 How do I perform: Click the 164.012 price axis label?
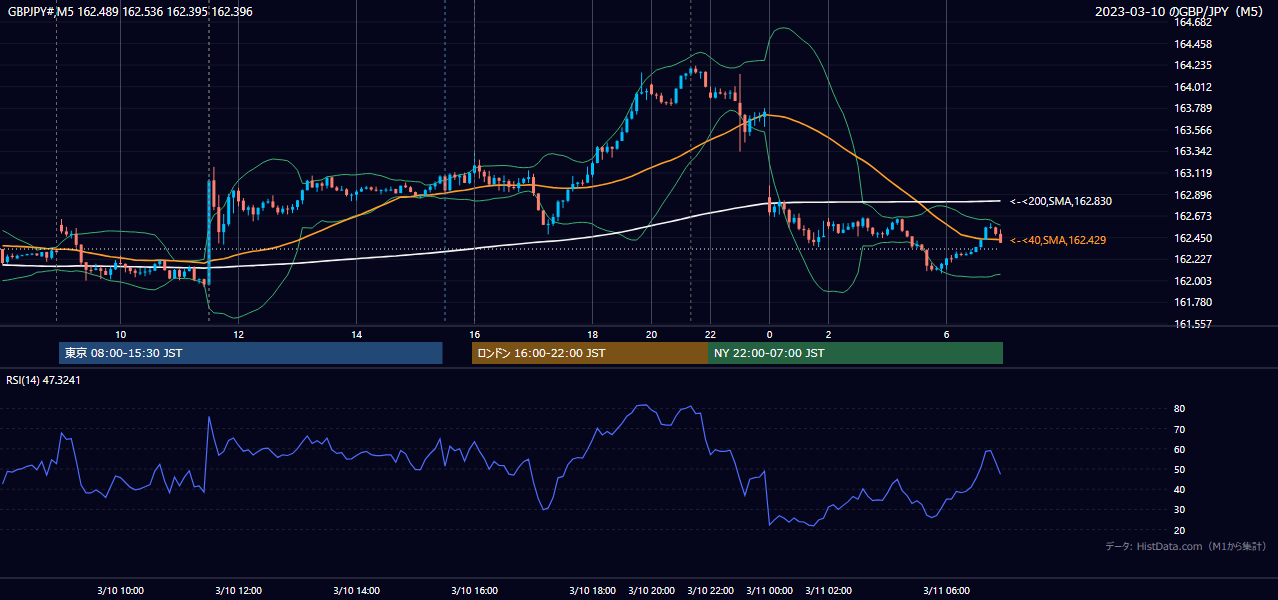(x=1193, y=87)
